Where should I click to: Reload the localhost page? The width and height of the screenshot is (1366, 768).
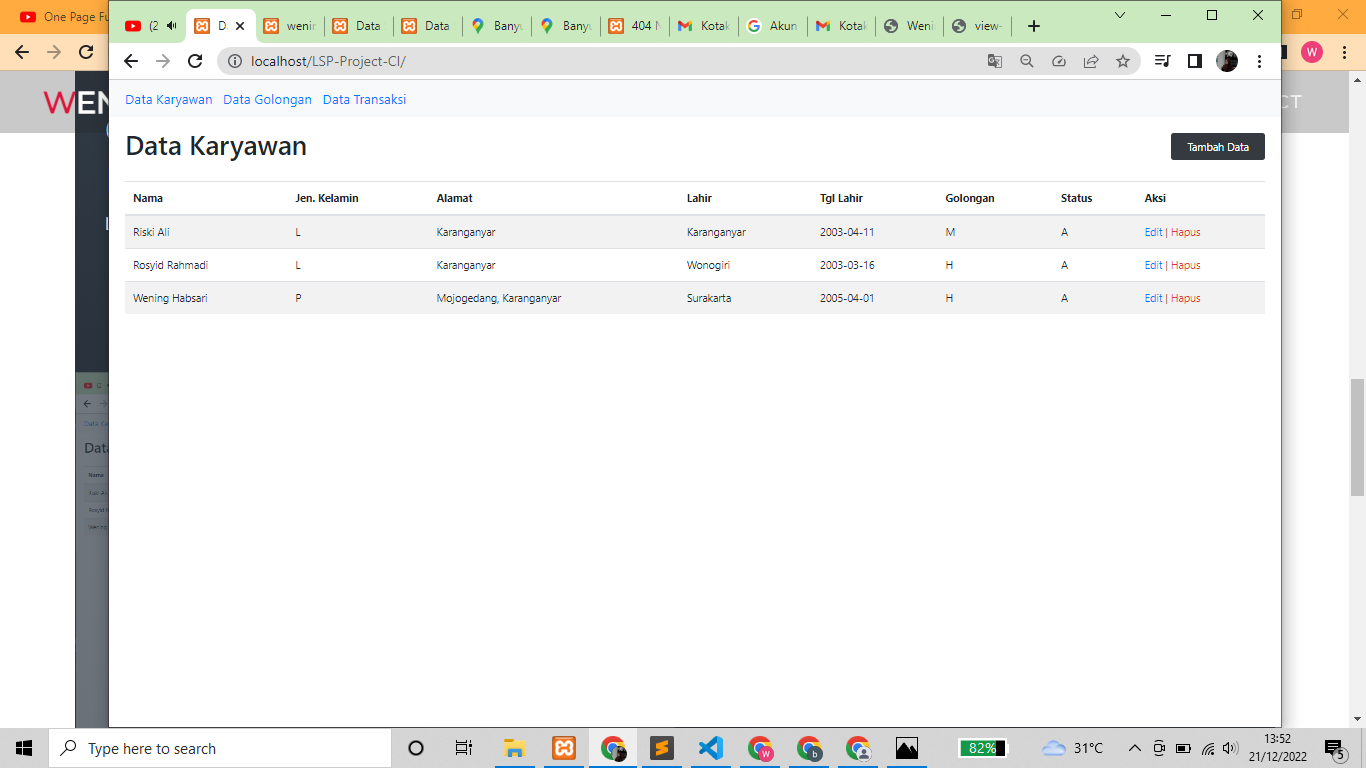tap(195, 61)
